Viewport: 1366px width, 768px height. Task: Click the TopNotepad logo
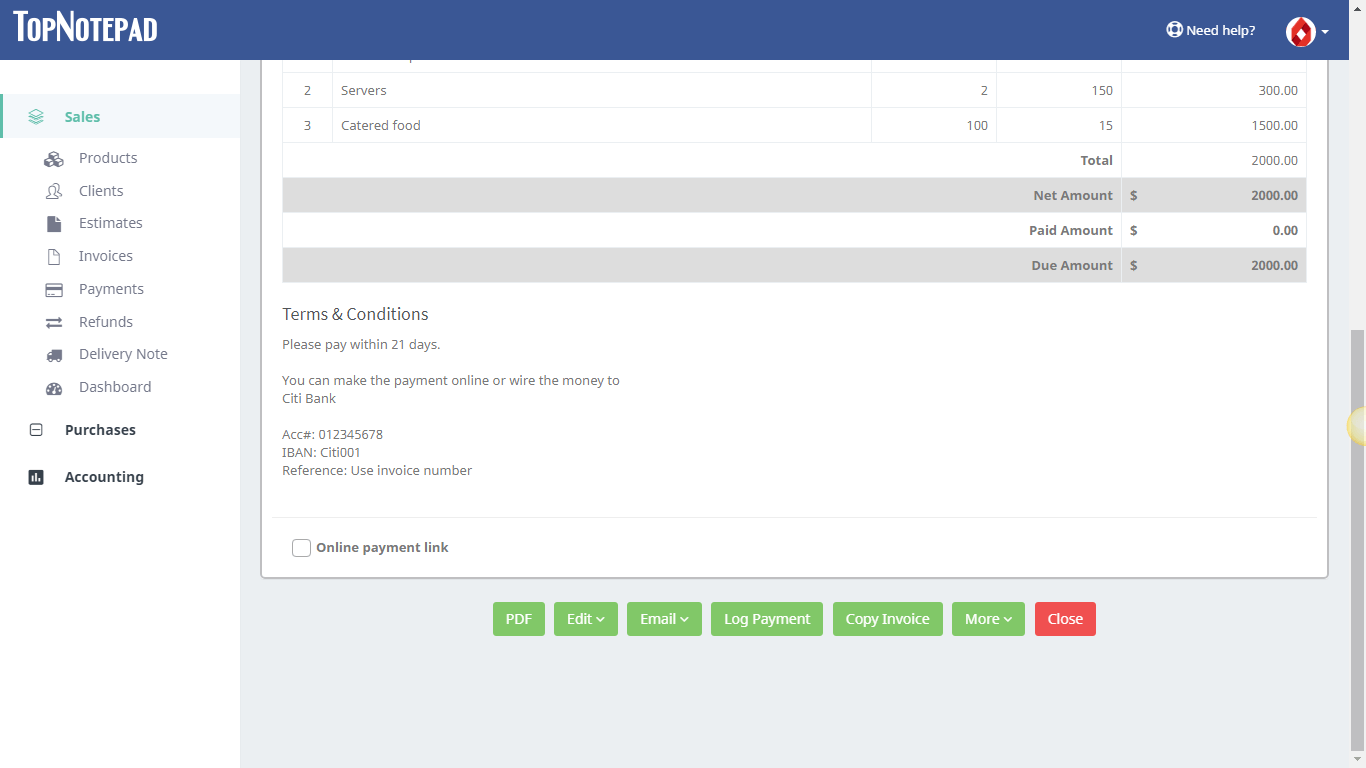[85, 27]
